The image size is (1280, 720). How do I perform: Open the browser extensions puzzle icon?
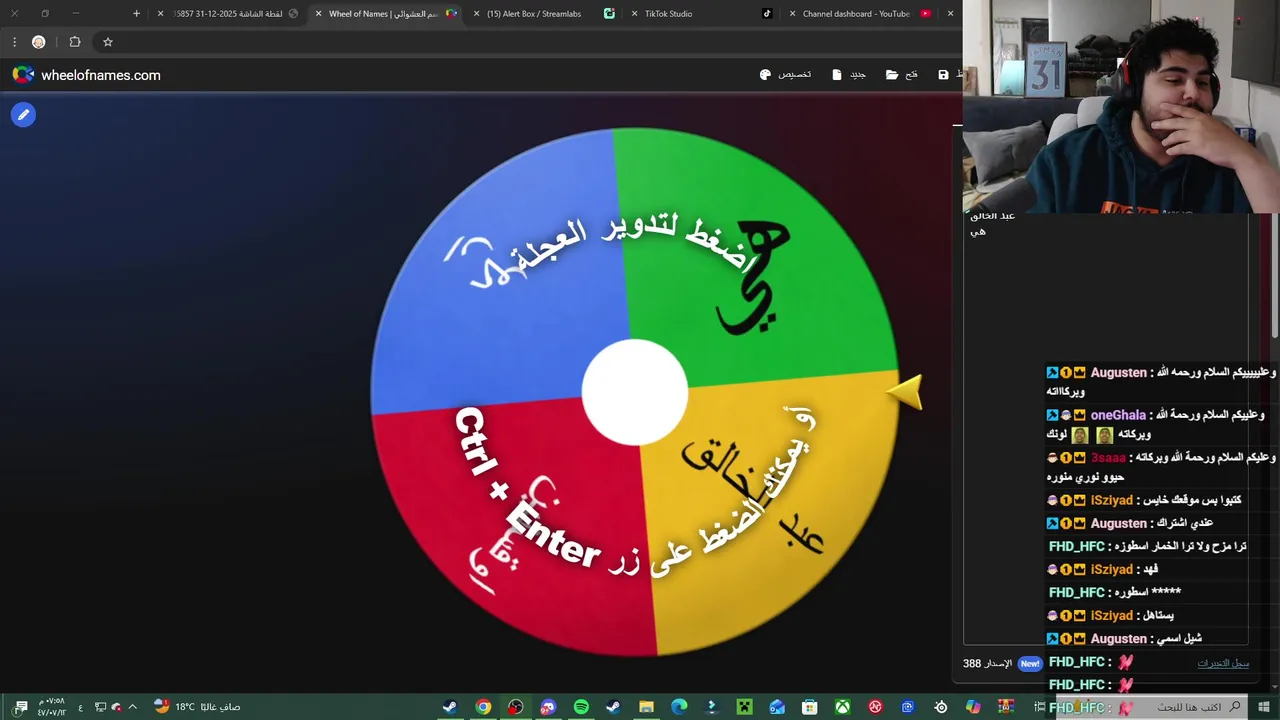point(75,42)
